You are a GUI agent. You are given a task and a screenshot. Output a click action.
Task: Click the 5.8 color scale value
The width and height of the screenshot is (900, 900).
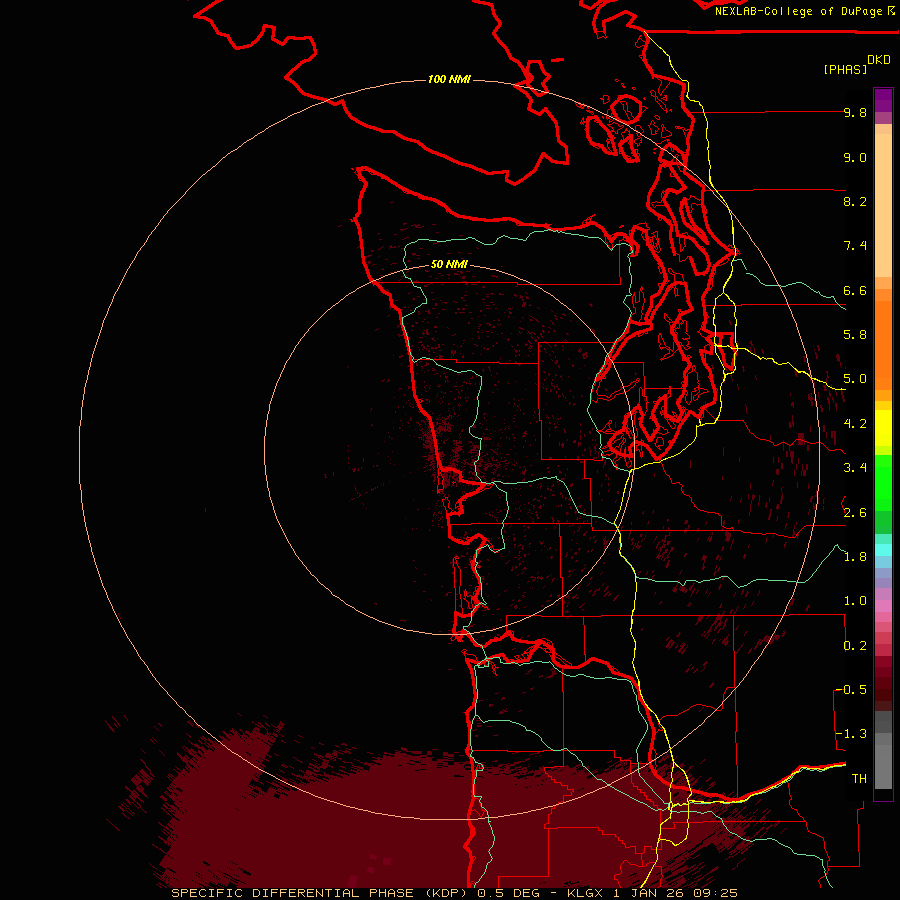pyautogui.click(x=855, y=335)
